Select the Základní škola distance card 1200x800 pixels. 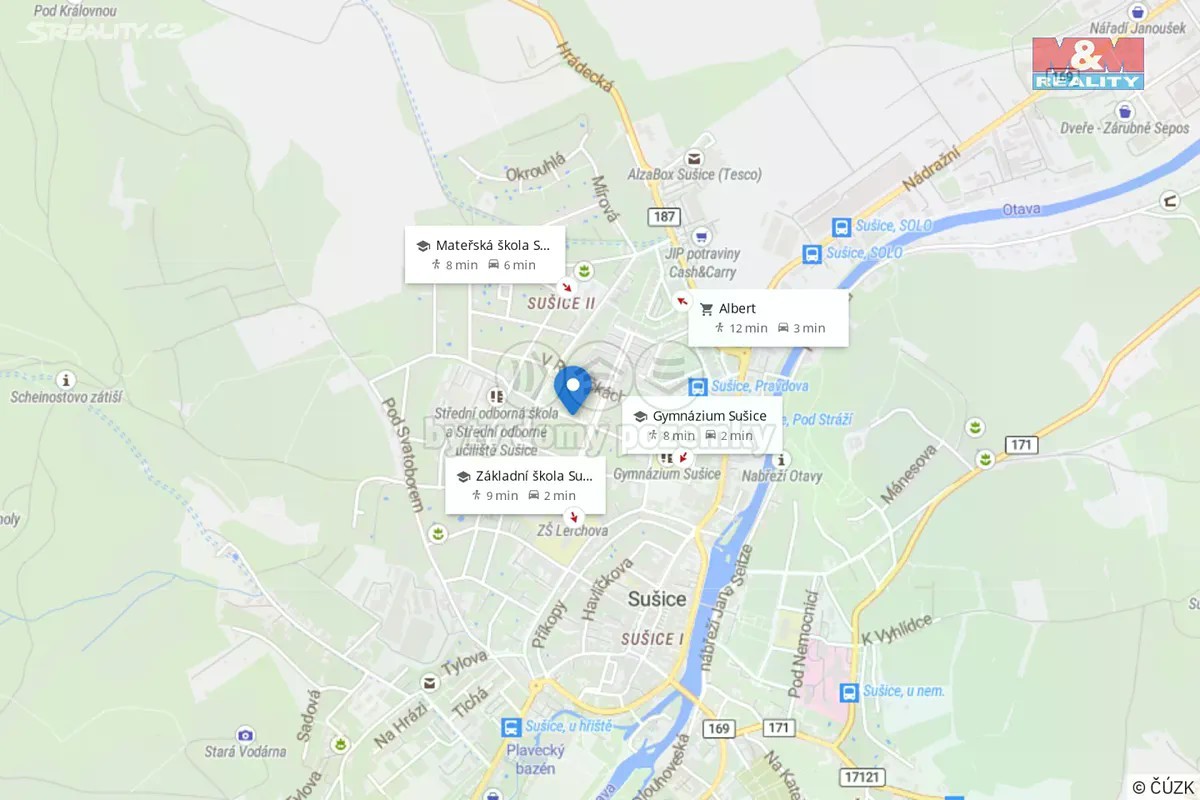point(525,485)
